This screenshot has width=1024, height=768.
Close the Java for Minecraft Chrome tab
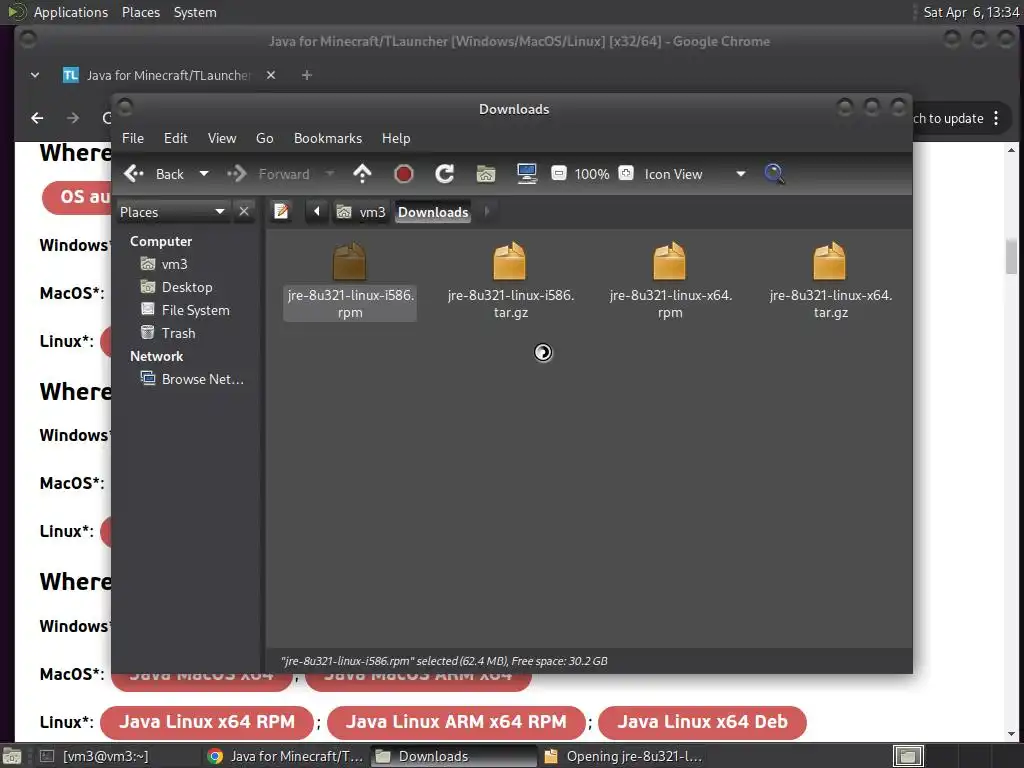click(271, 75)
